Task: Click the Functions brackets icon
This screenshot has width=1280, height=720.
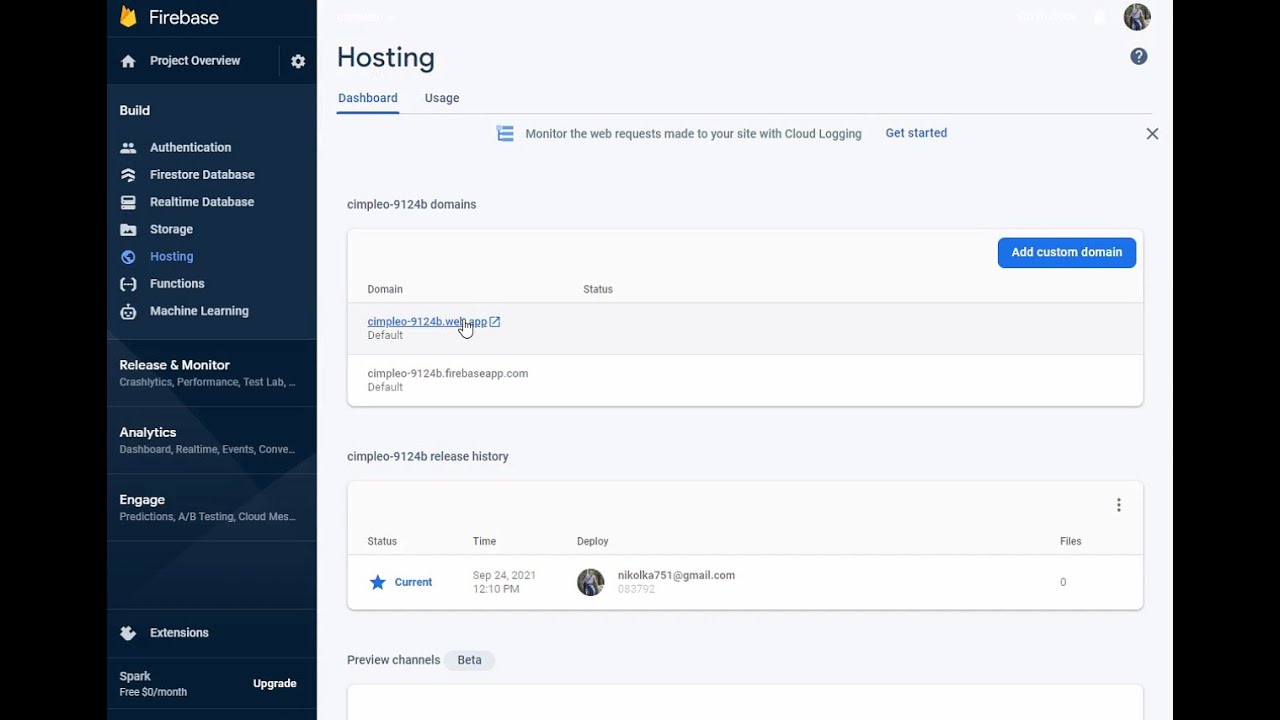Action: pyautogui.click(x=128, y=284)
